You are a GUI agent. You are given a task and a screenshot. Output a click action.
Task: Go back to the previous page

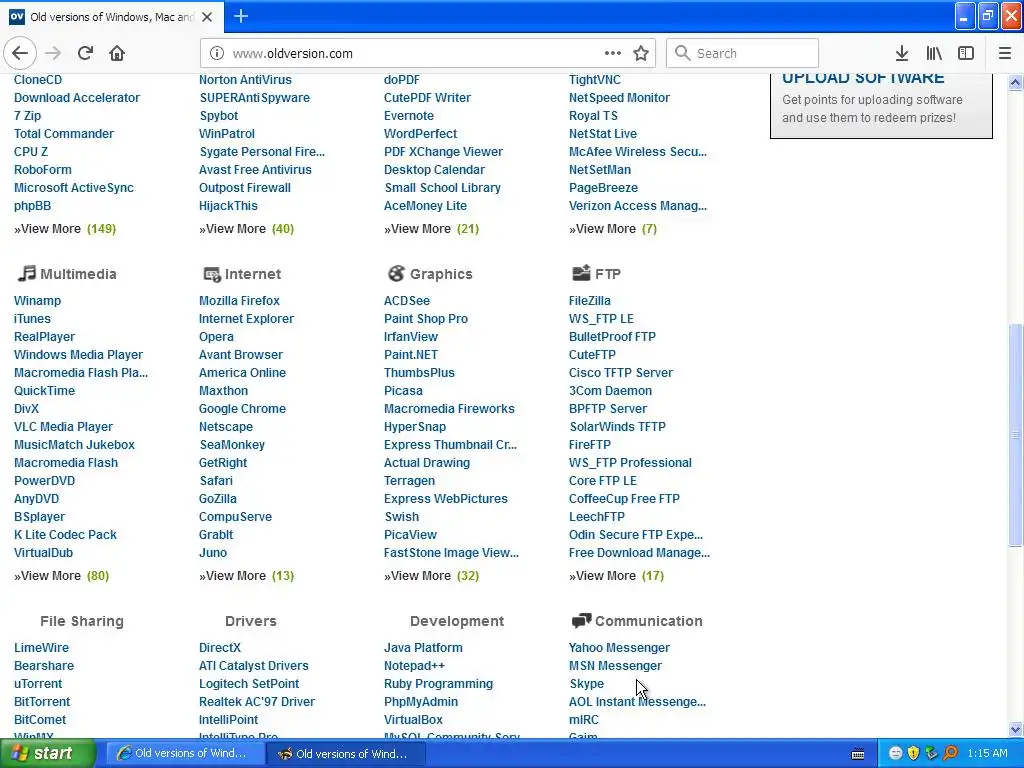pyautogui.click(x=20, y=54)
